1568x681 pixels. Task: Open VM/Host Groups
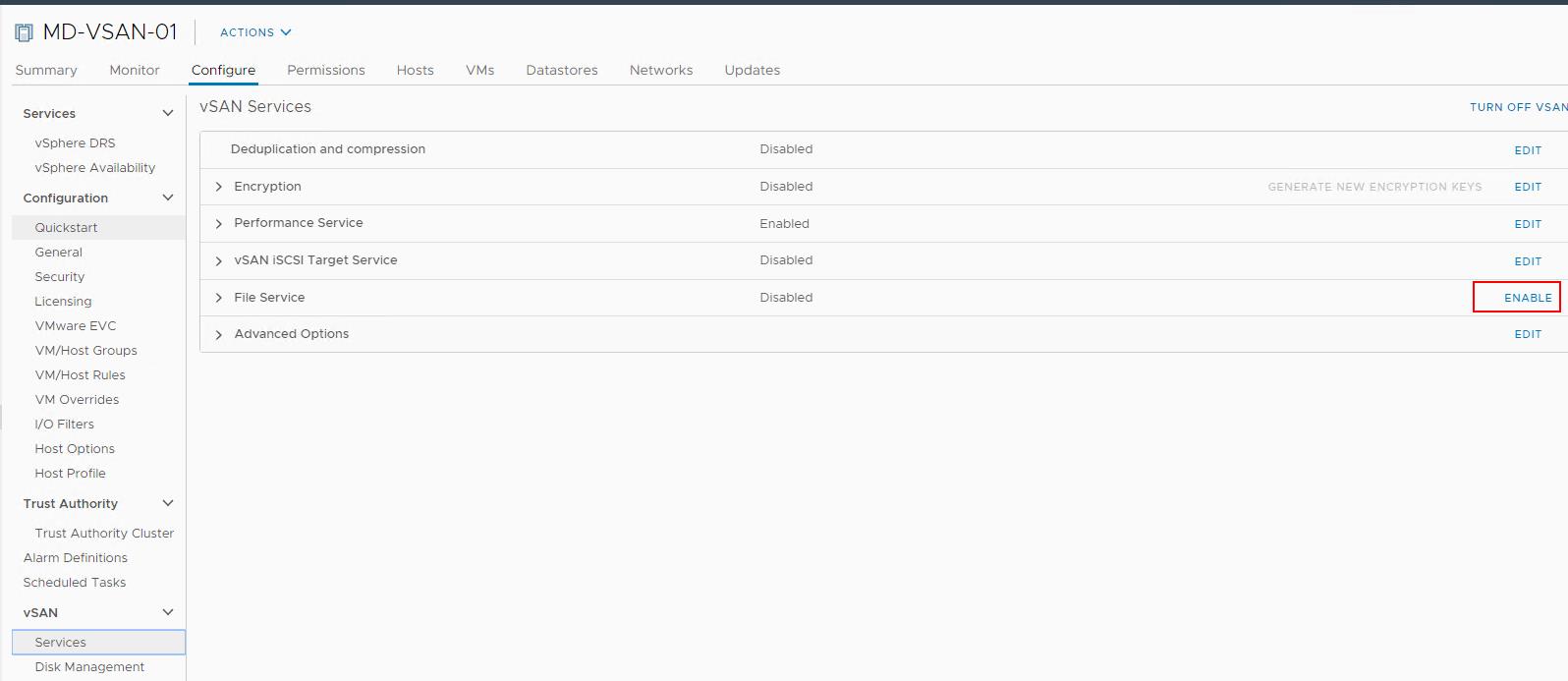click(x=85, y=350)
